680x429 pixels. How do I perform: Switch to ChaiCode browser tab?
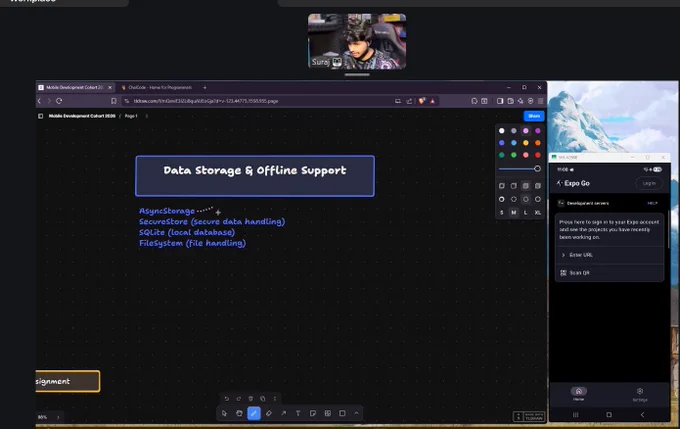coord(157,87)
